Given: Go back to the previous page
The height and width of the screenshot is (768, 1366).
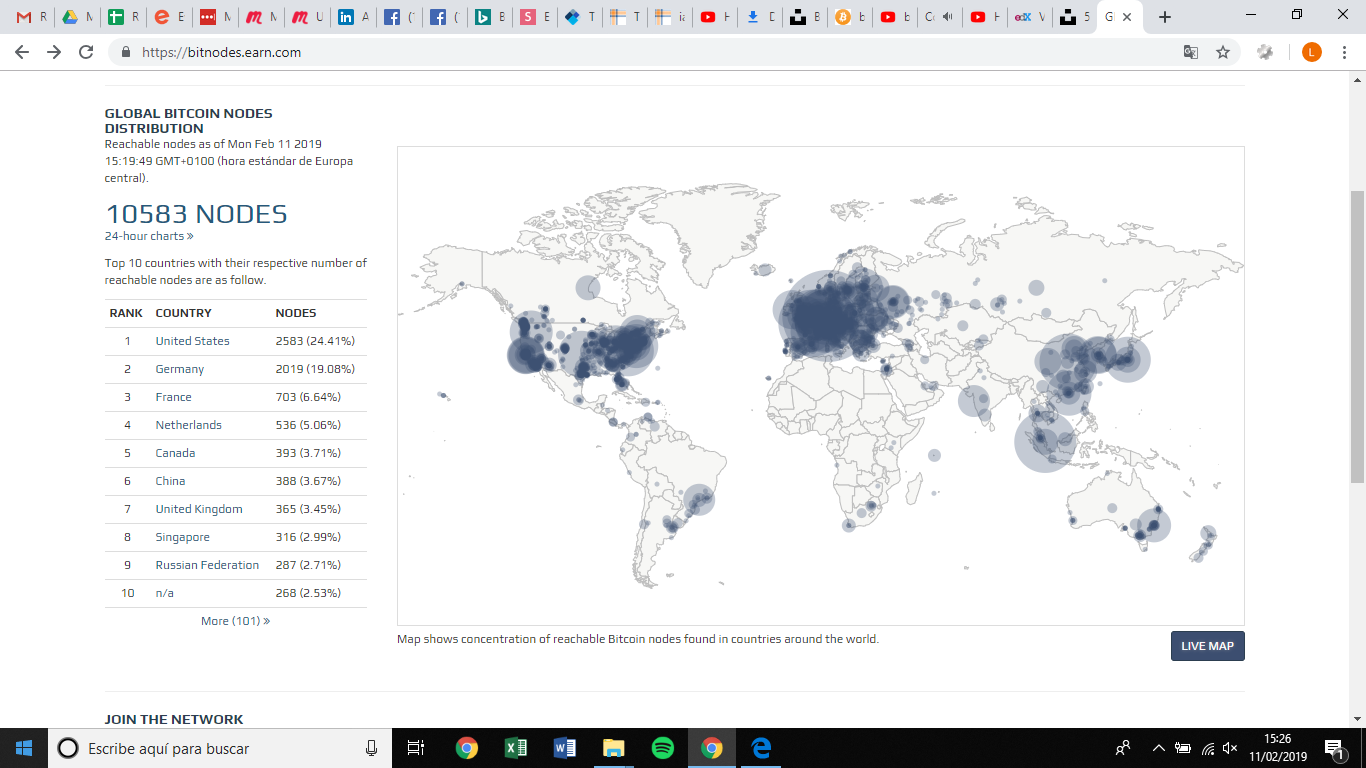Looking at the screenshot, I should point(22,52).
